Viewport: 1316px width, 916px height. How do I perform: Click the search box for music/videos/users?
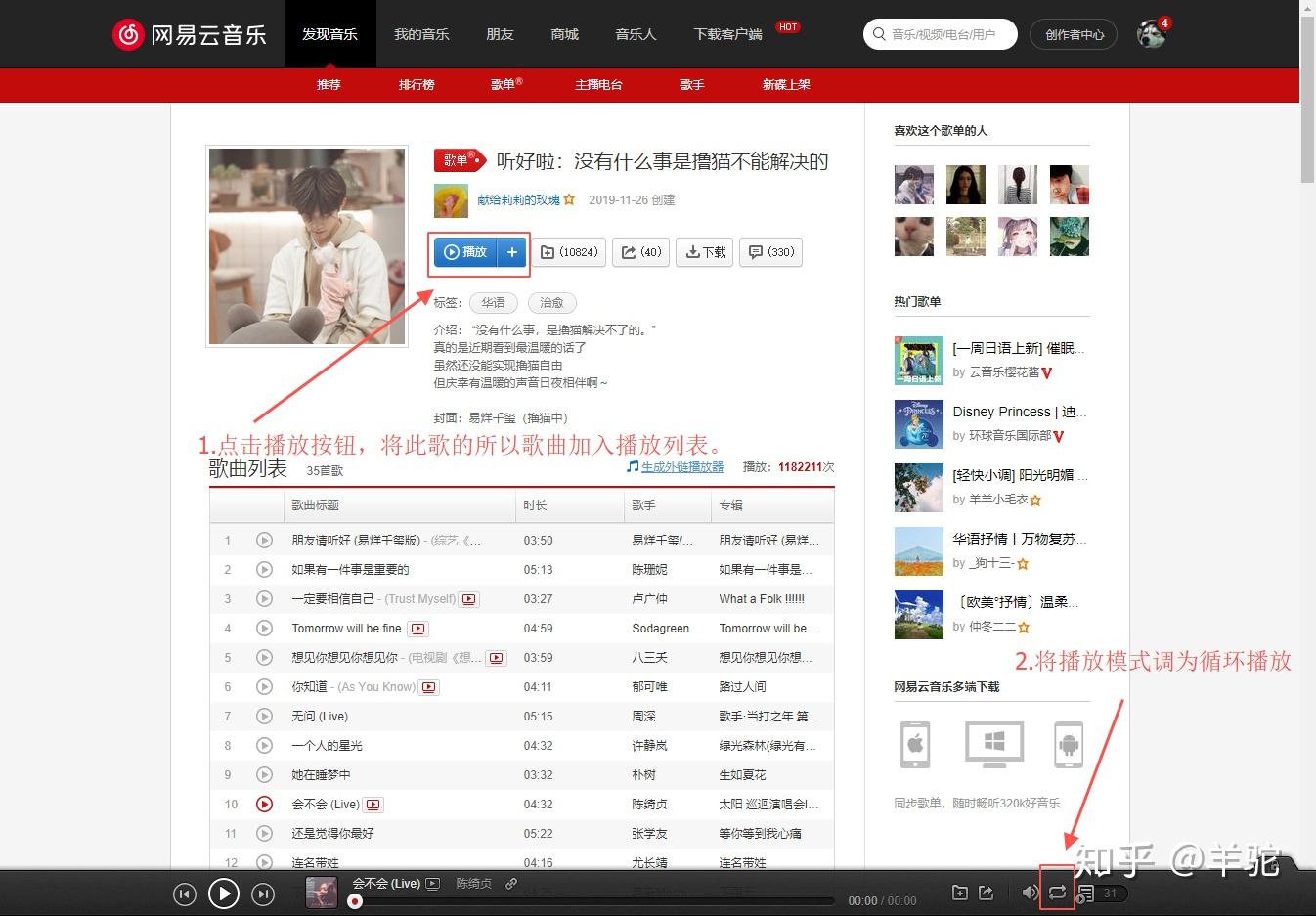coord(941,34)
